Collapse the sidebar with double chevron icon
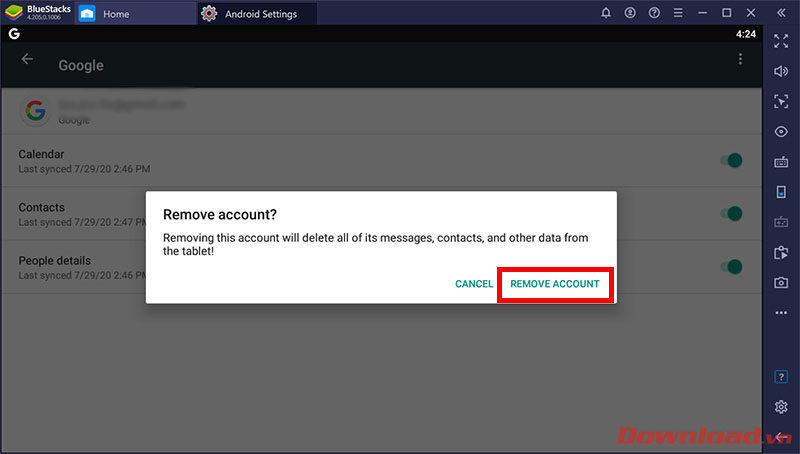Screen dimensions: 800x454 coord(781,13)
